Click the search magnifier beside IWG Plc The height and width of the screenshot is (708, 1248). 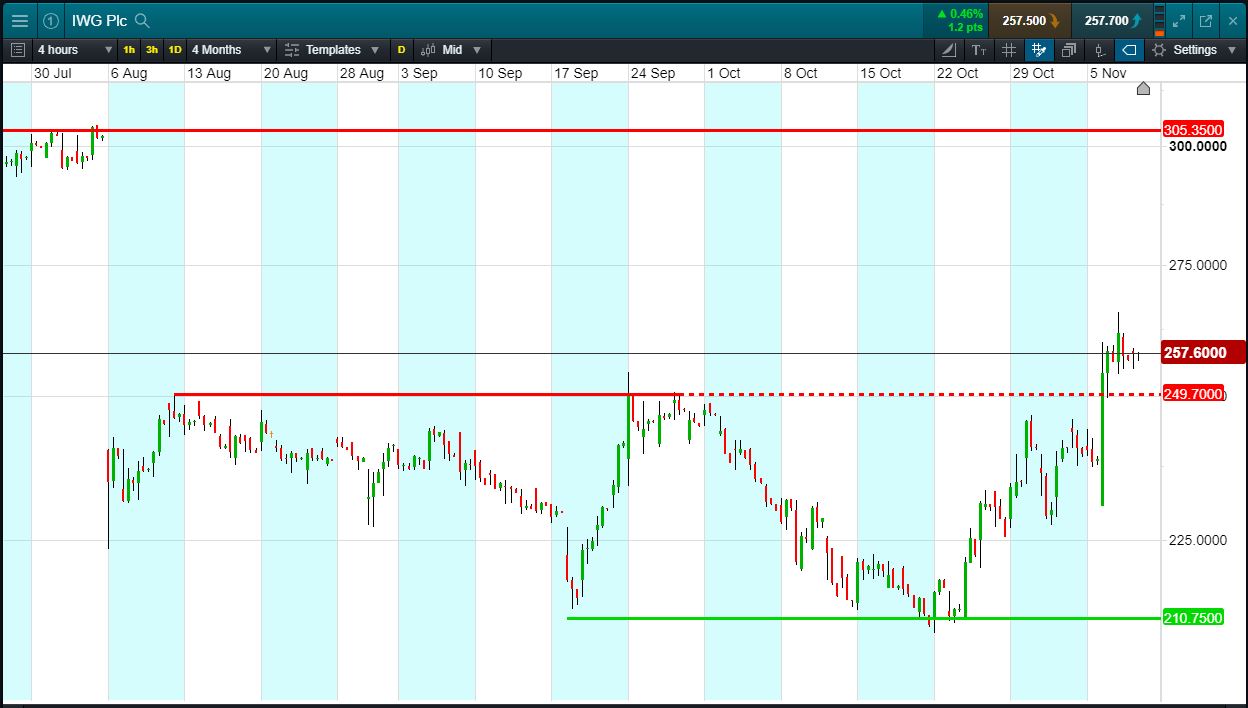[142, 20]
